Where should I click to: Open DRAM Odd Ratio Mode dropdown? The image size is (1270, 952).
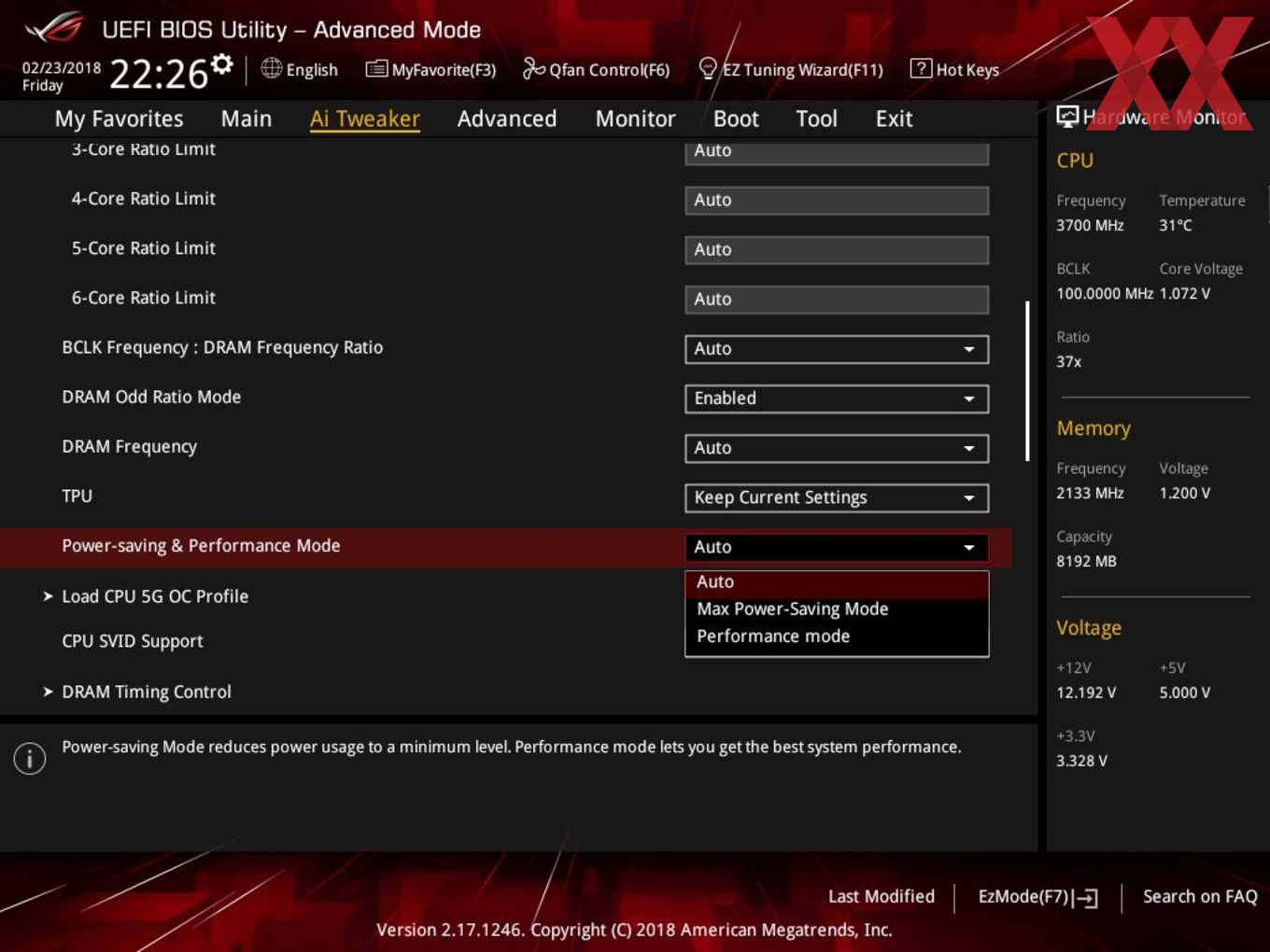[837, 398]
